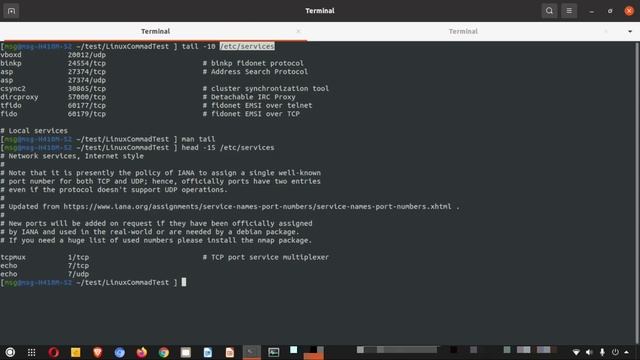Open the volume tray icon
This screenshot has width=640, height=360.
tap(589, 352)
